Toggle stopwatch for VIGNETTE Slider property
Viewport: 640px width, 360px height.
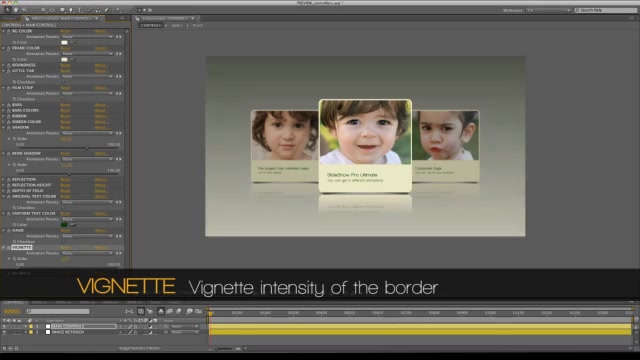[14, 259]
